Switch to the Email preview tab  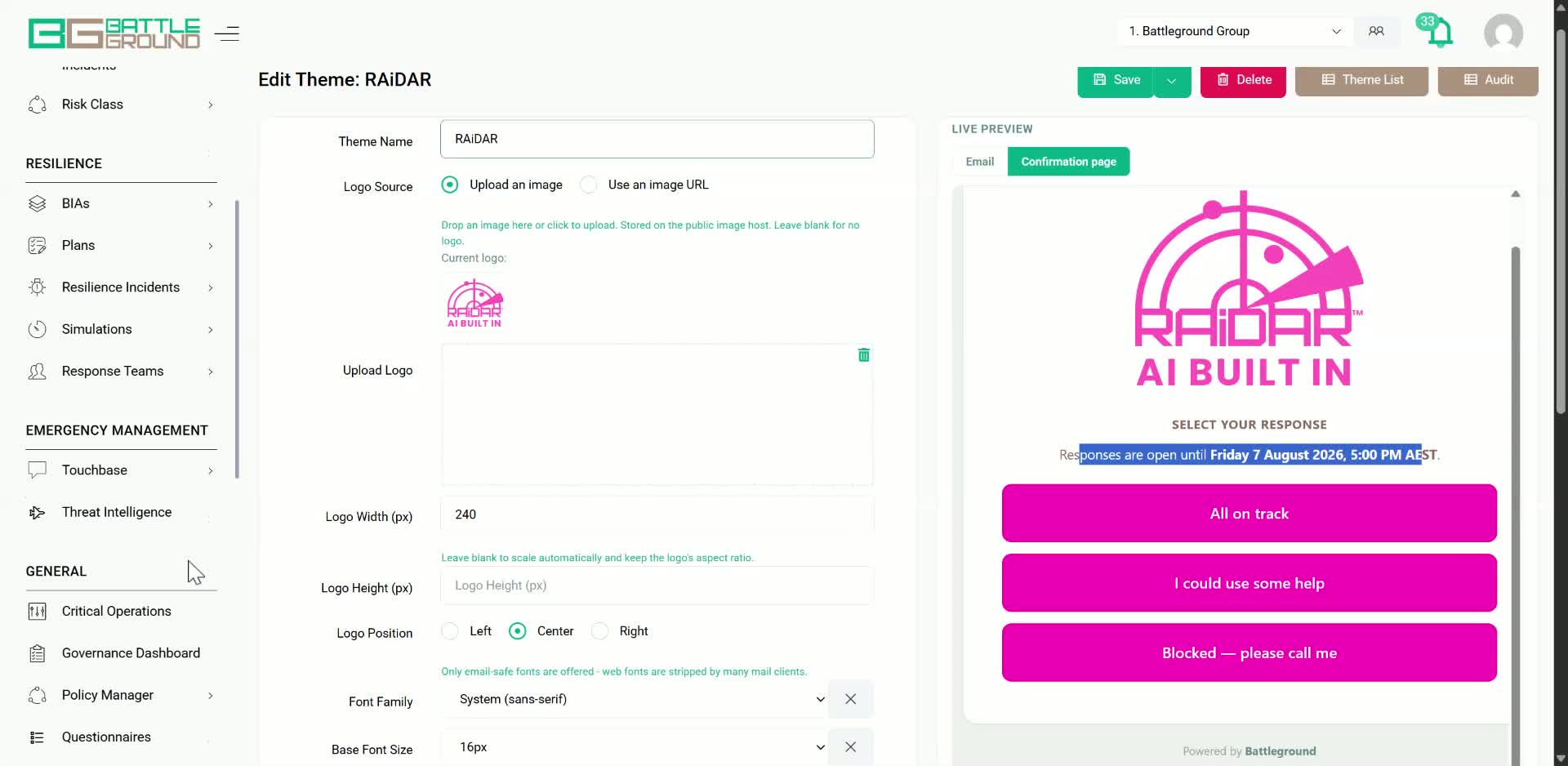point(980,162)
